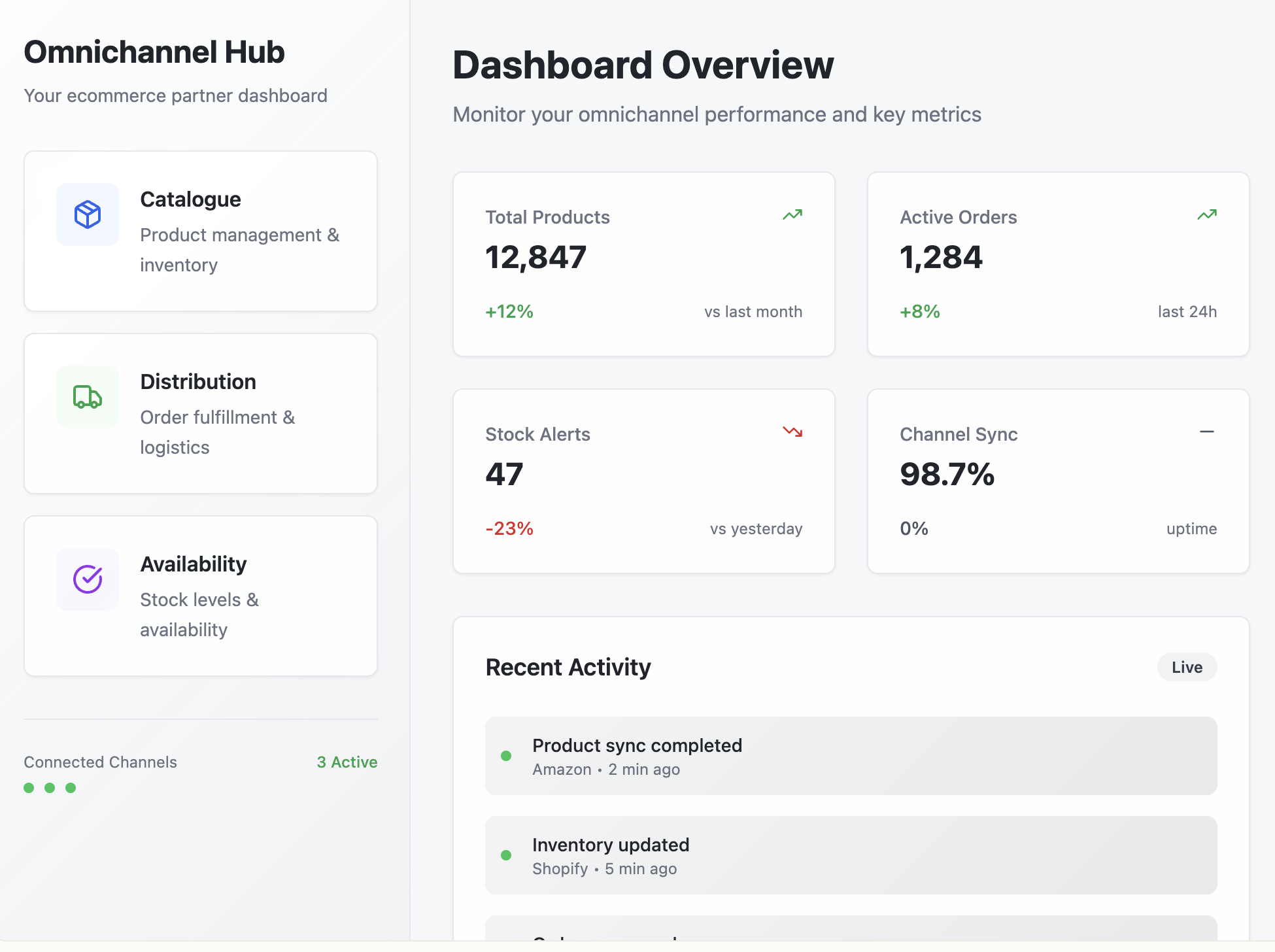This screenshot has height=952, width=1275.
Task: Open the Total Products metric card
Action: pos(643,264)
